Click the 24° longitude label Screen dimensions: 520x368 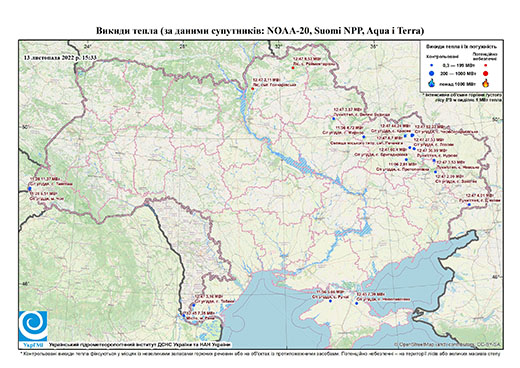pos(87,46)
